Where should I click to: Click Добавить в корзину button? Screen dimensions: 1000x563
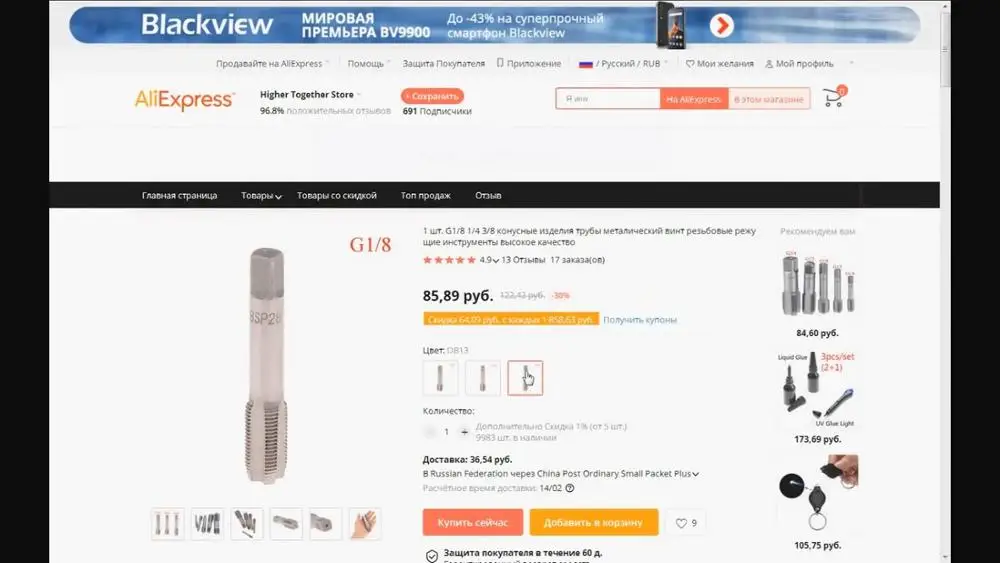tap(594, 522)
